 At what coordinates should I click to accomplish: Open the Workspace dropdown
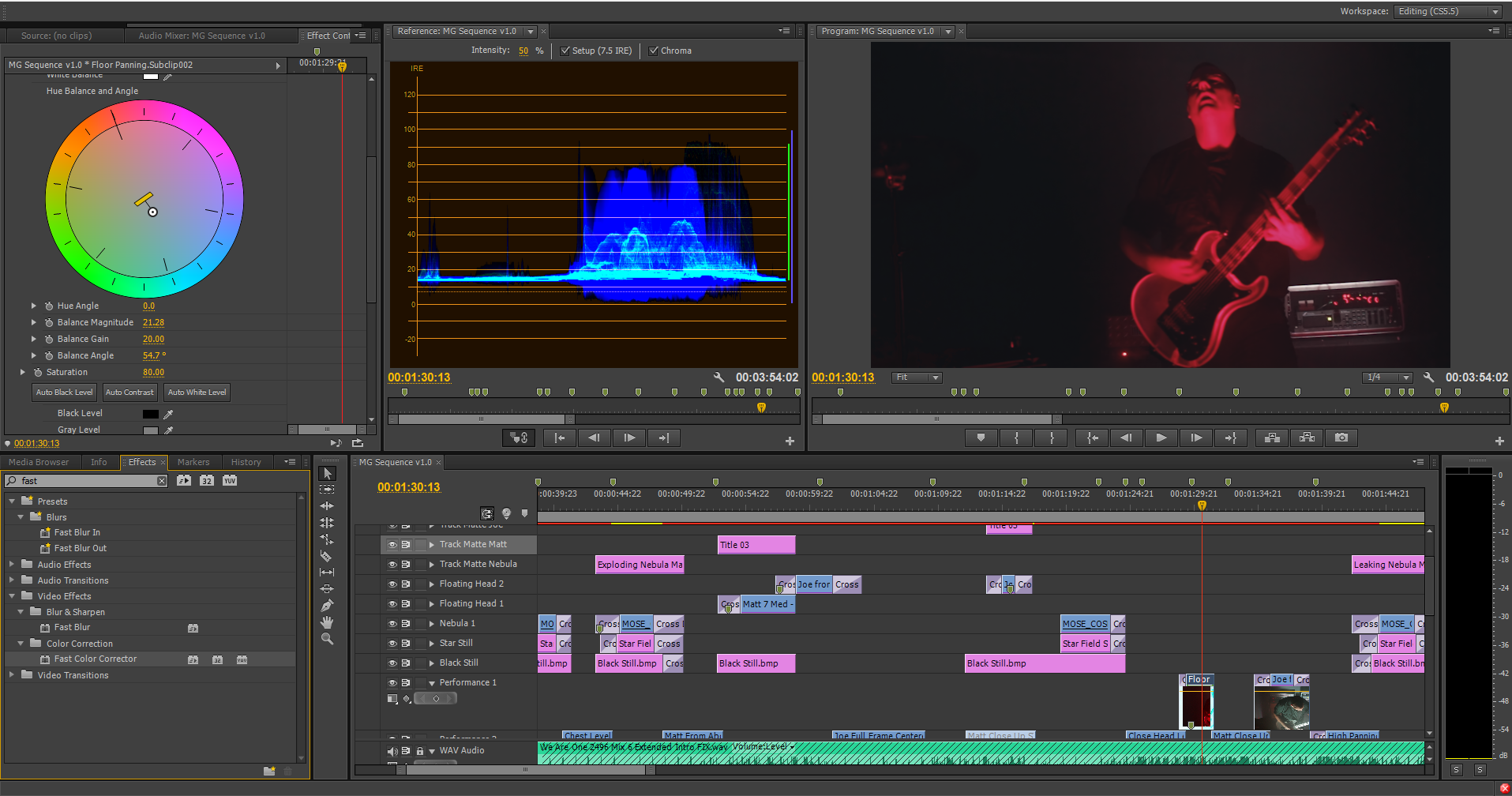coord(1449,11)
